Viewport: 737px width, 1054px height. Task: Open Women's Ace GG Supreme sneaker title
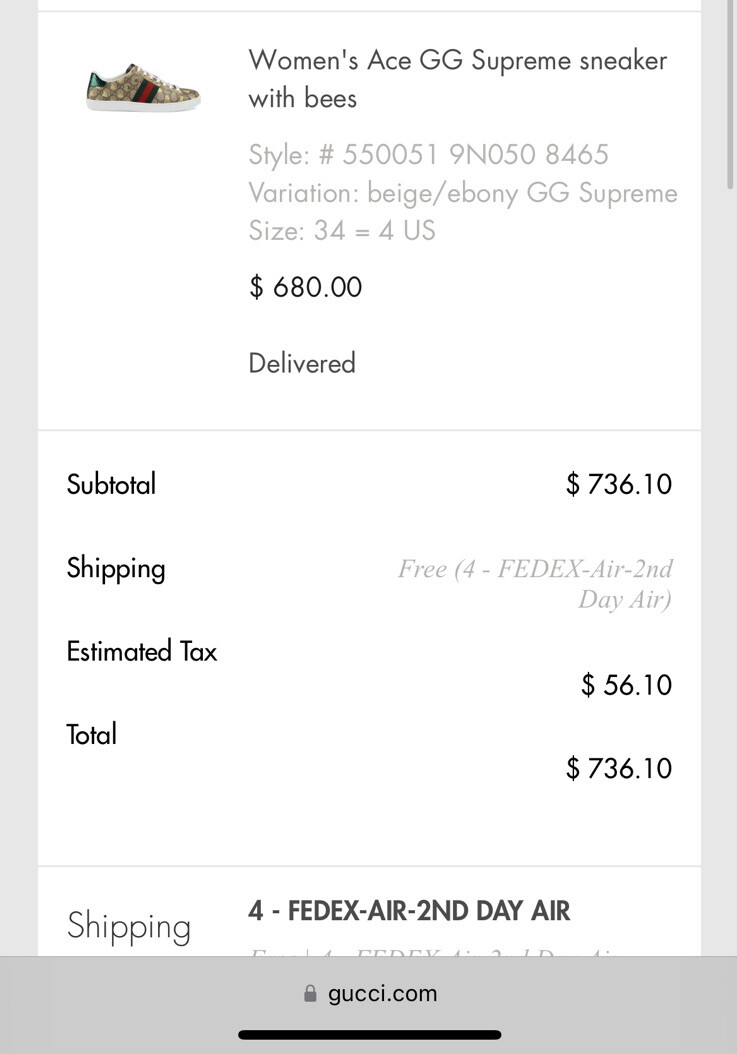457,78
